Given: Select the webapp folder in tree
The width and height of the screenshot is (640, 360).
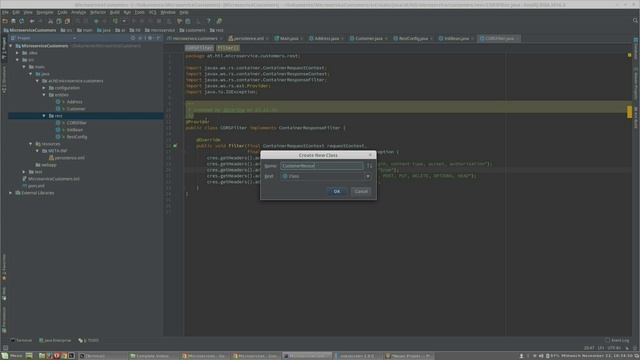Looking at the screenshot, I should pyautogui.click(x=46, y=165).
